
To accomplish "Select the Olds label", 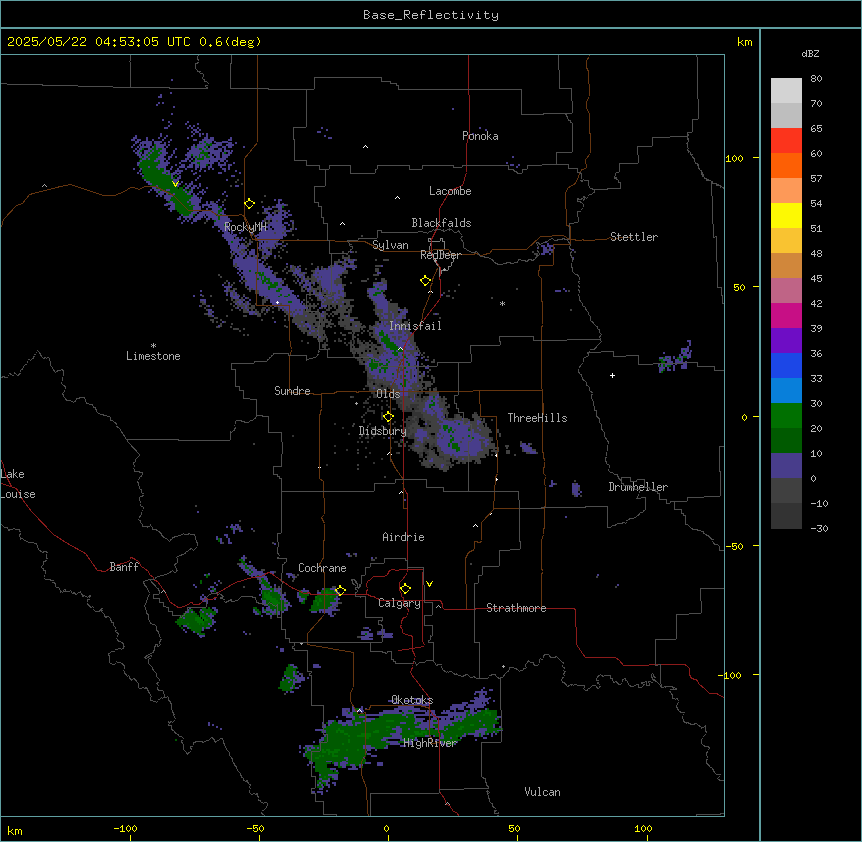I will click(388, 394).
